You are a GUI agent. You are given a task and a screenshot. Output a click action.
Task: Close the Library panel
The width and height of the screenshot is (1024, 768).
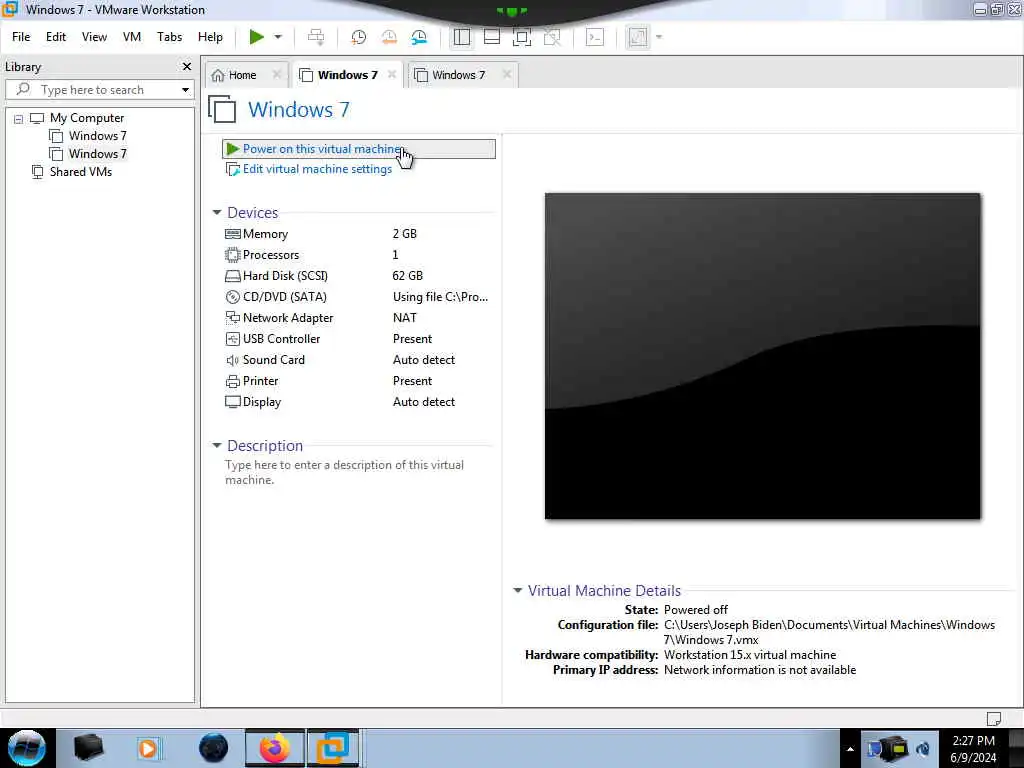pos(187,67)
